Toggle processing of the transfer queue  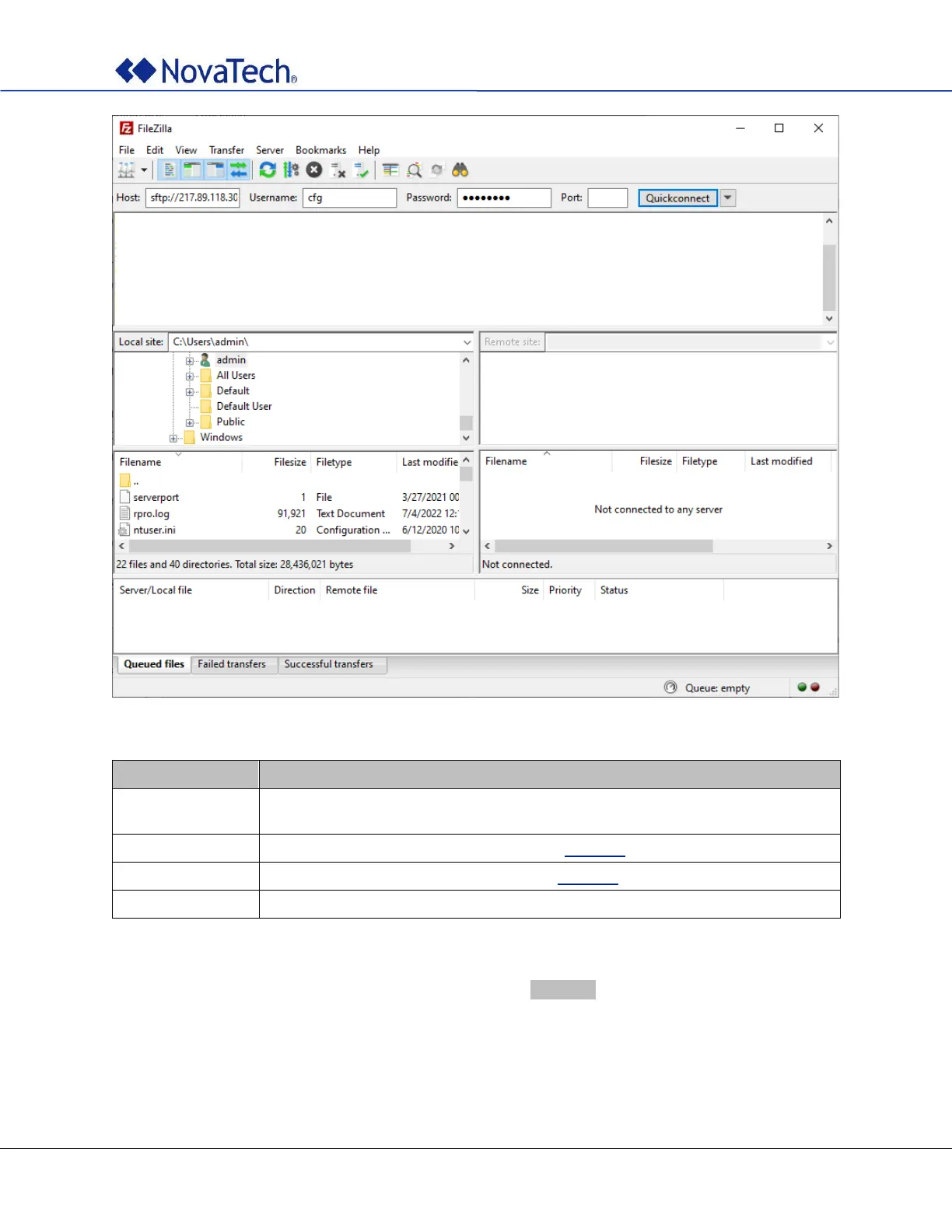pyautogui.click(x=291, y=170)
